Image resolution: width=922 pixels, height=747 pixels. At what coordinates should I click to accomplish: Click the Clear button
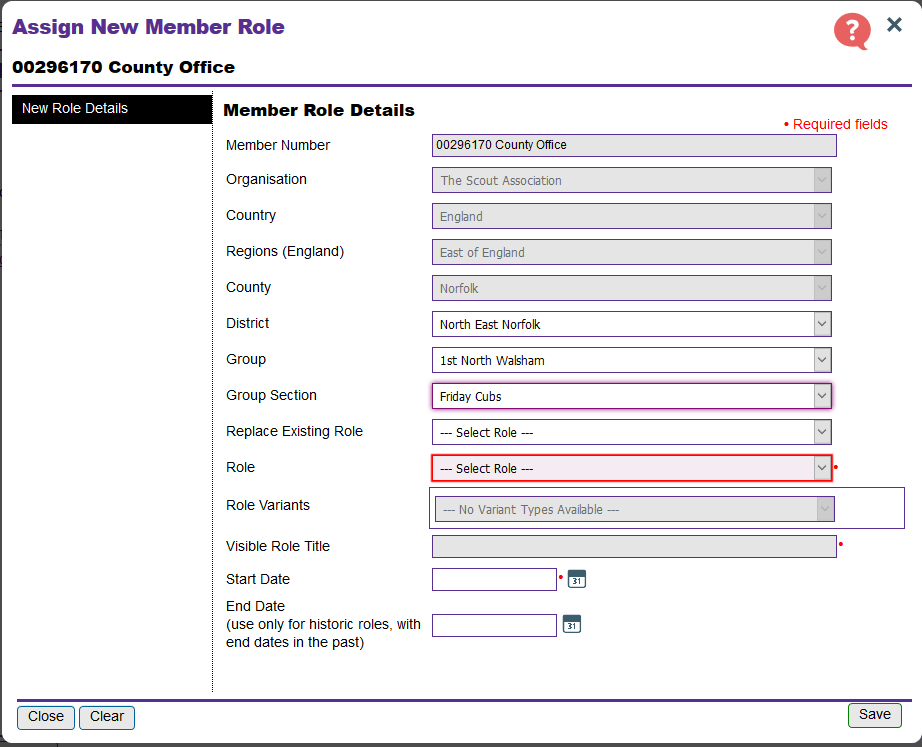[107, 716]
